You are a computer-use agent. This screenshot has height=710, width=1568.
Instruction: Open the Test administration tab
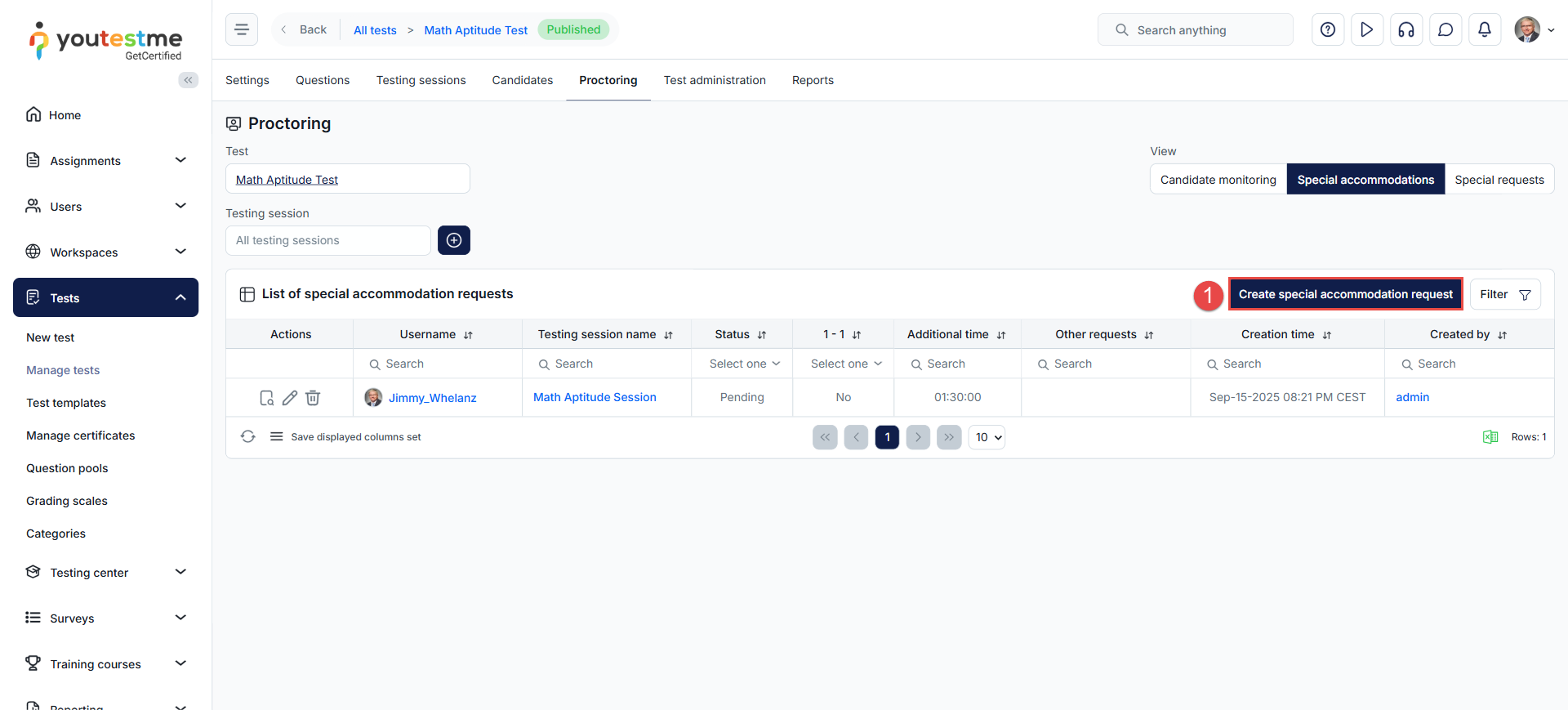[x=715, y=80]
